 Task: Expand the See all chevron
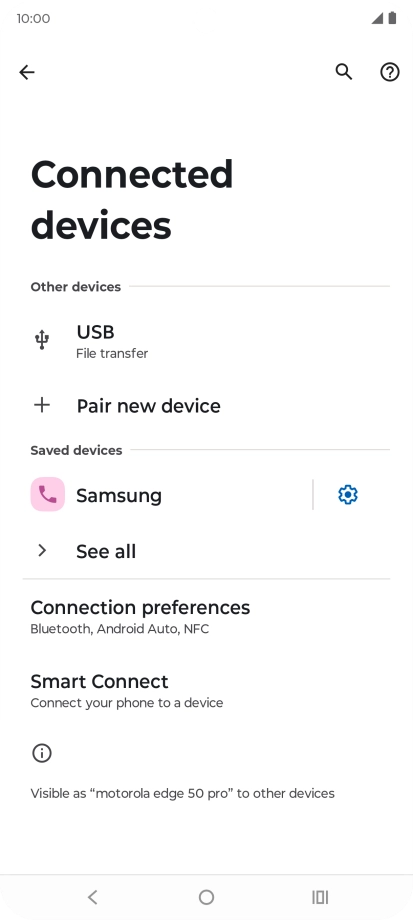pos(42,550)
